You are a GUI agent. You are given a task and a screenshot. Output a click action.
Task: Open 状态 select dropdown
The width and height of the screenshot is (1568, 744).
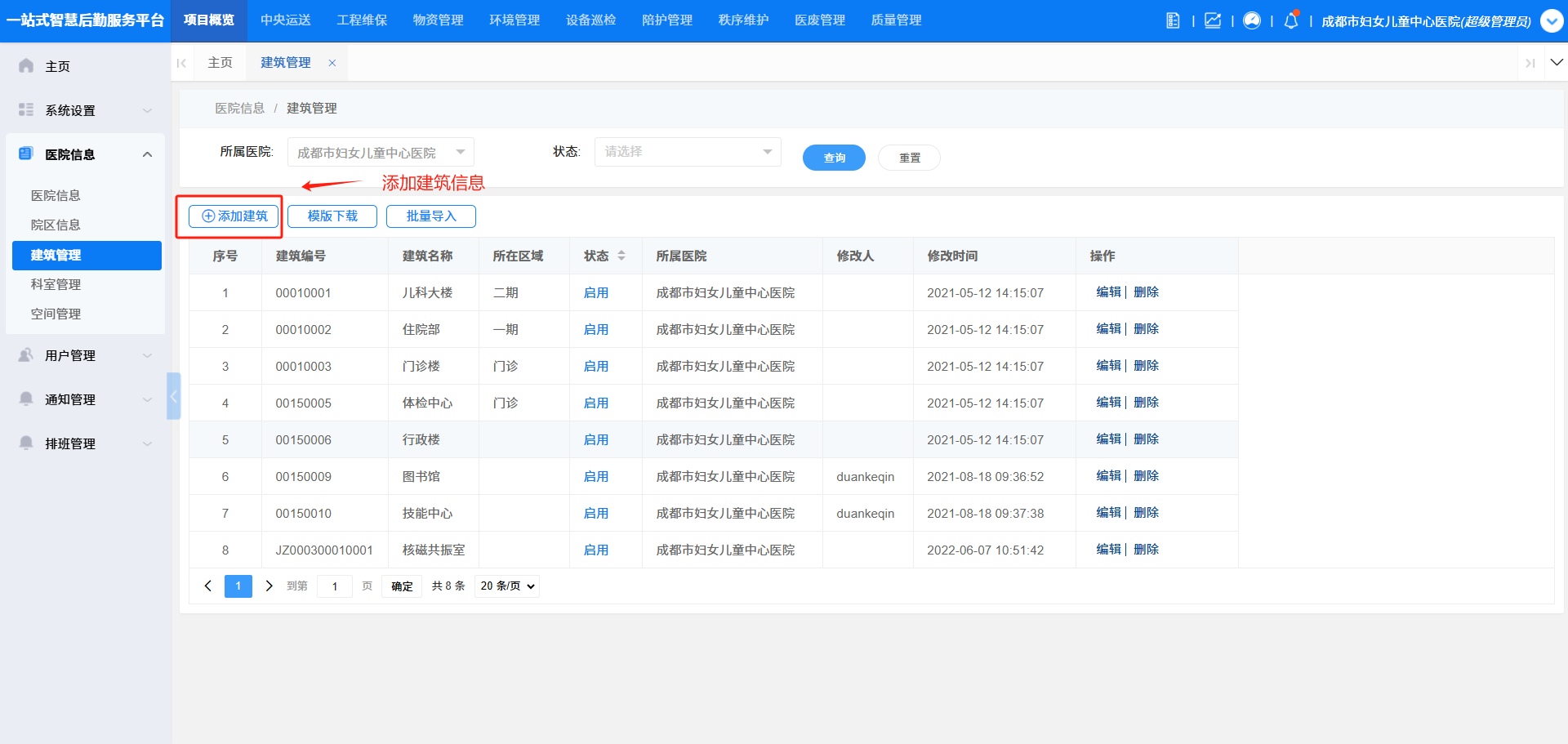click(688, 152)
